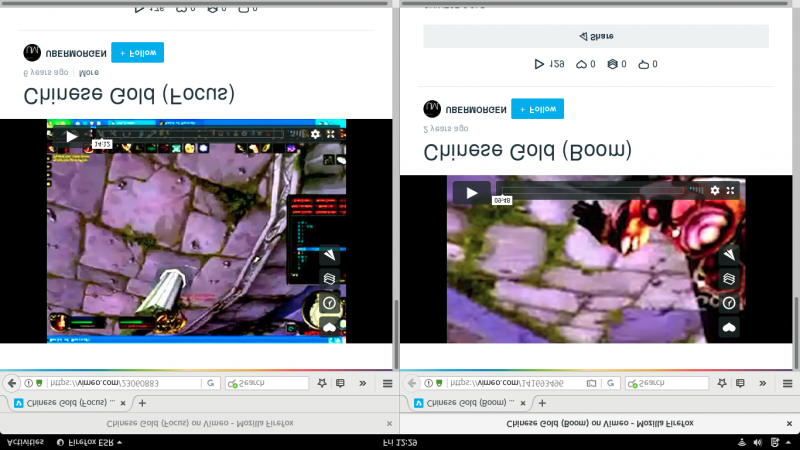This screenshot has height=450, width=800.
Task: Go back in the Focus Firefox window
Action: coord(12,383)
